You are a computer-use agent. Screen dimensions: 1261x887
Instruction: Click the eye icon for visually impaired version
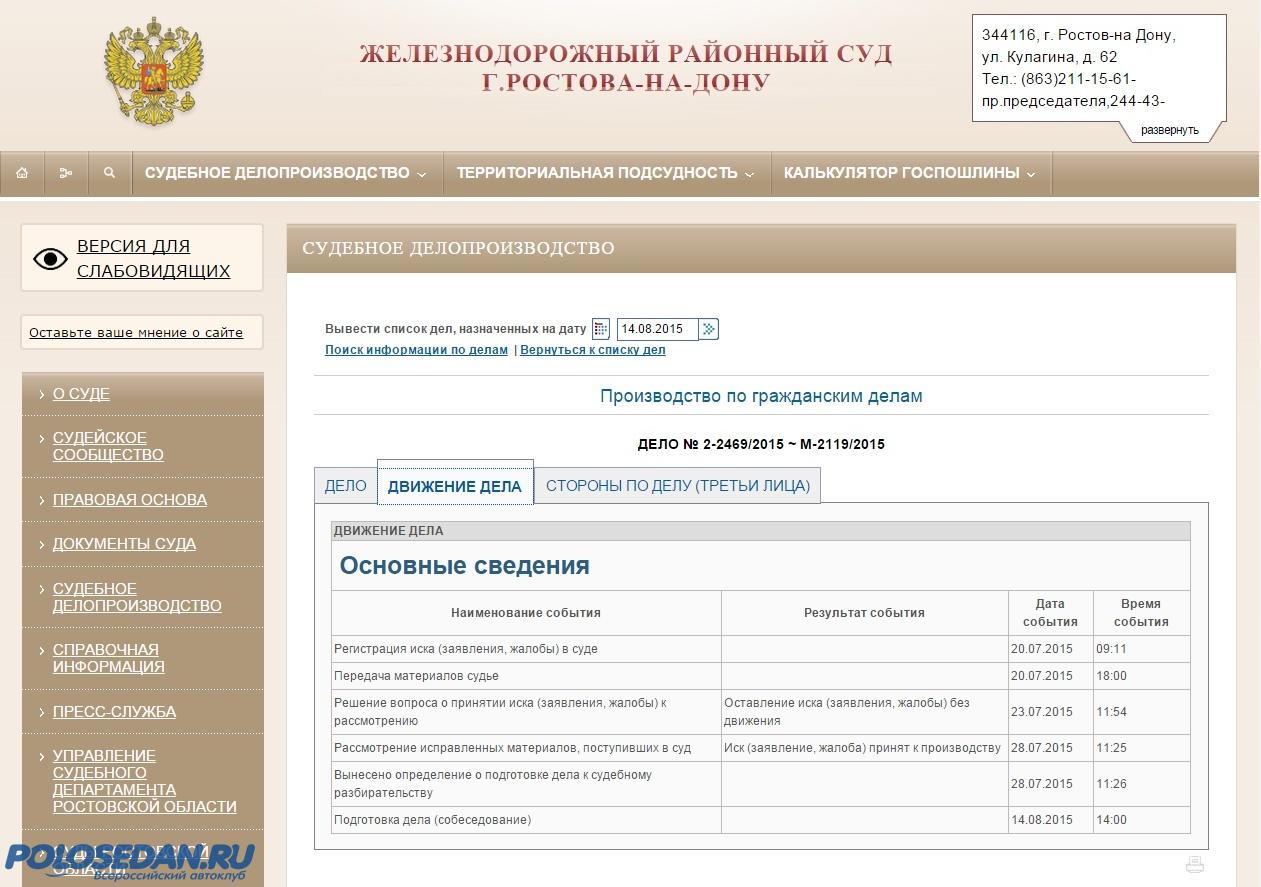point(50,259)
